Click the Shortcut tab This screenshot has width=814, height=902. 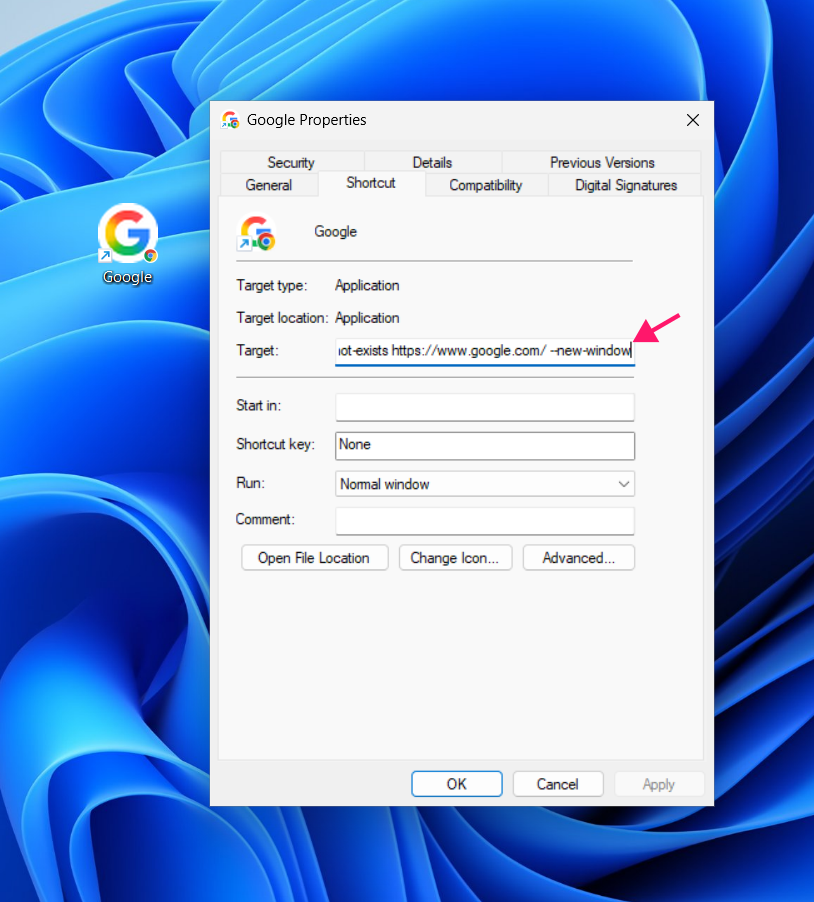click(371, 183)
